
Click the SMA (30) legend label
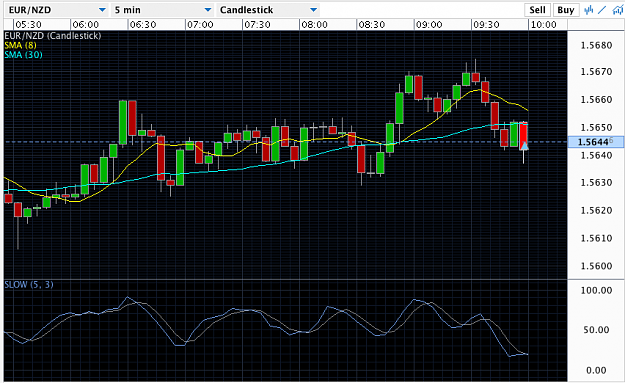tap(23, 55)
